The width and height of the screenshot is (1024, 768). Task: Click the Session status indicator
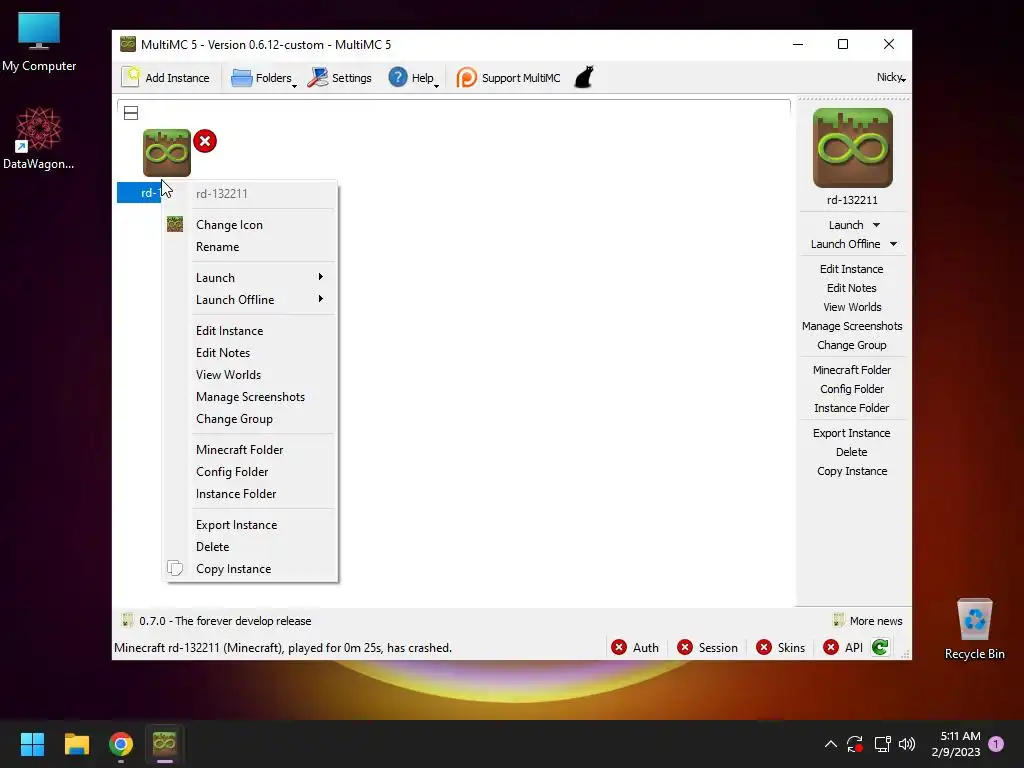707,647
